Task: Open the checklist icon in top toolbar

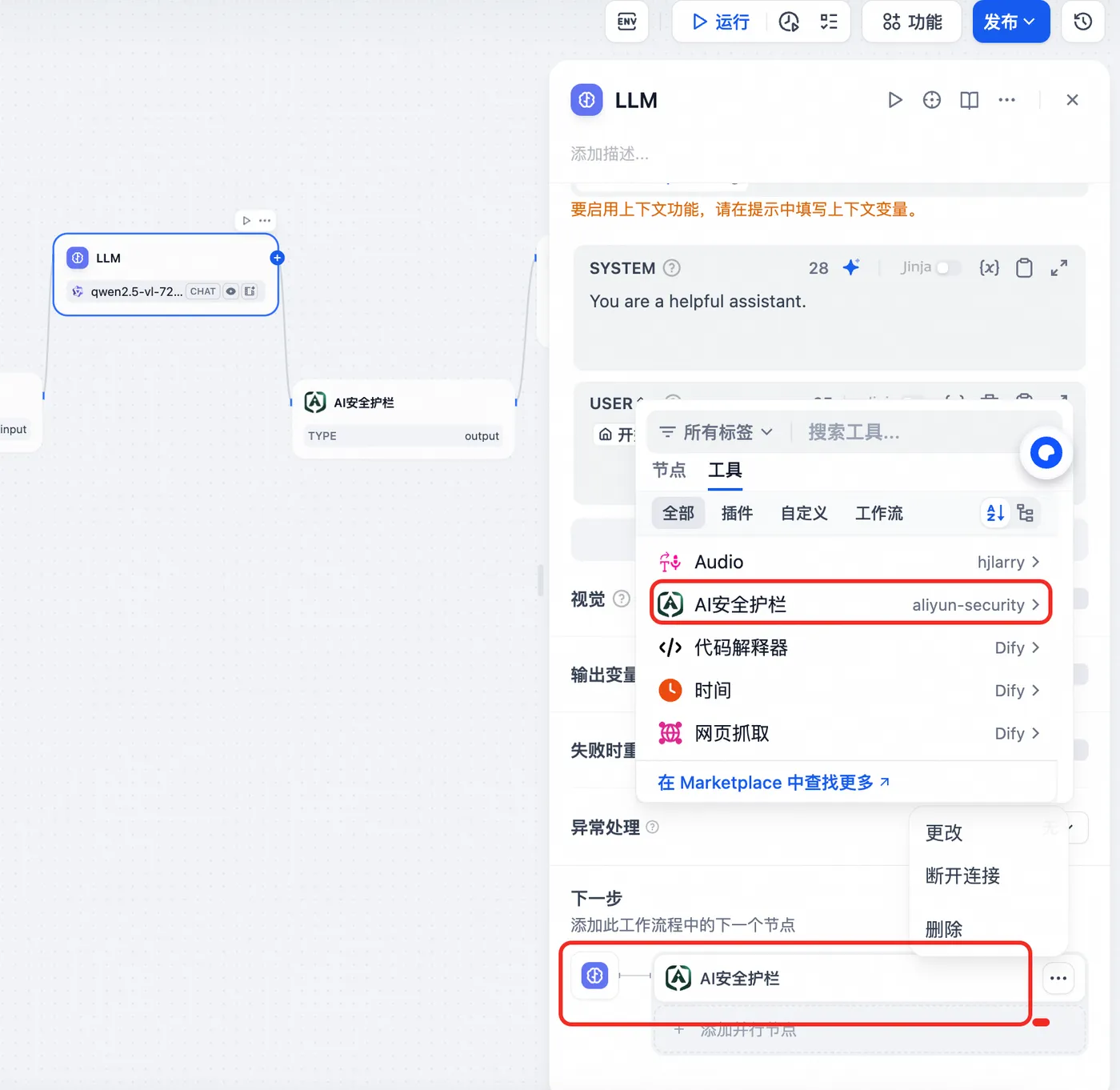Action: point(829,22)
